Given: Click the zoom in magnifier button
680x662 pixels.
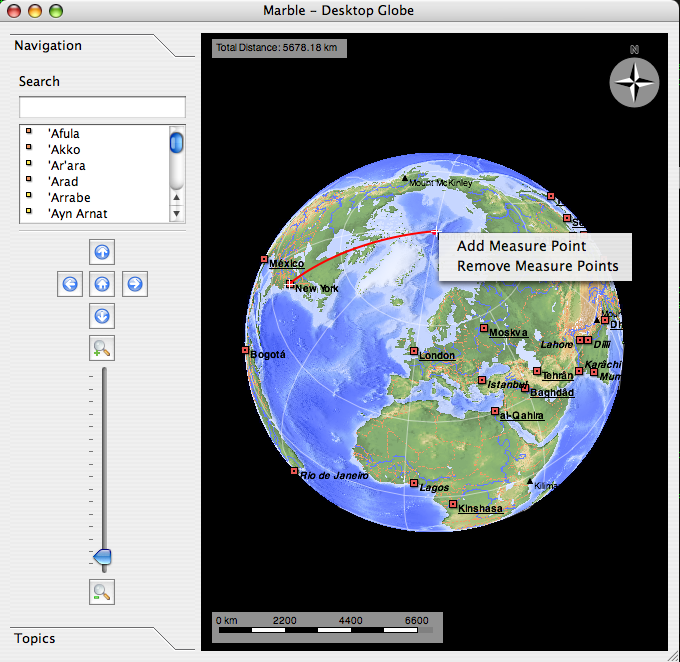Looking at the screenshot, I should pyautogui.click(x=102, y=348).
